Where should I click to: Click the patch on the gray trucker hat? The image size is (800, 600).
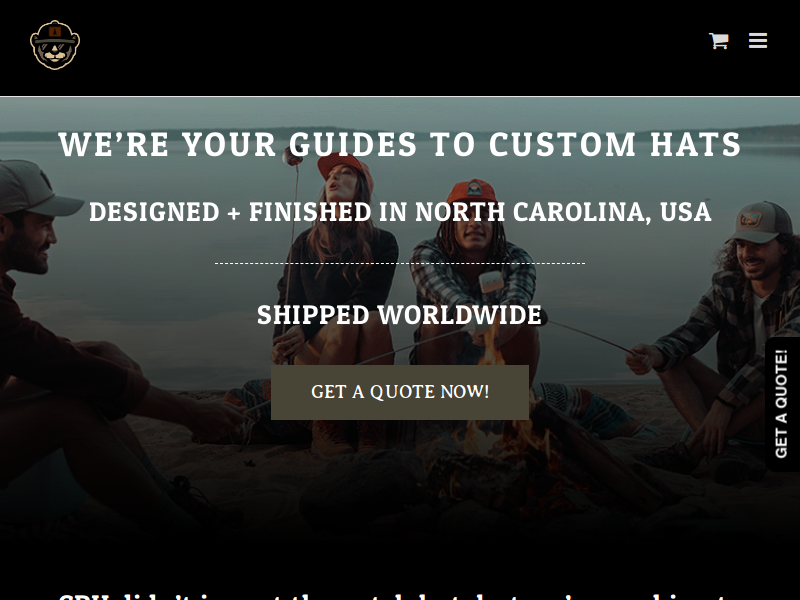click(x=751, y=220)
